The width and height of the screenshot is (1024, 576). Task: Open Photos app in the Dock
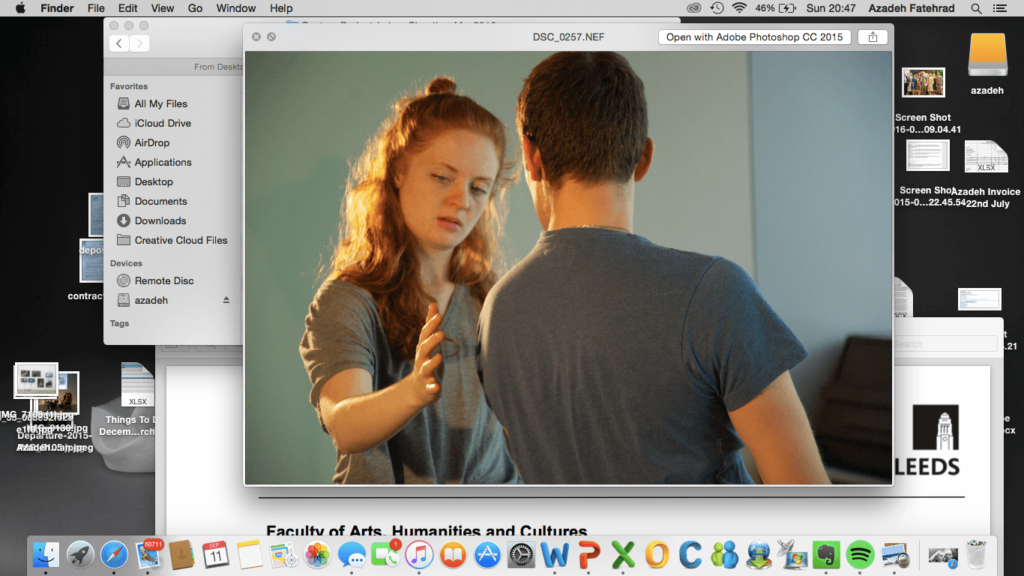click(317, 554)
